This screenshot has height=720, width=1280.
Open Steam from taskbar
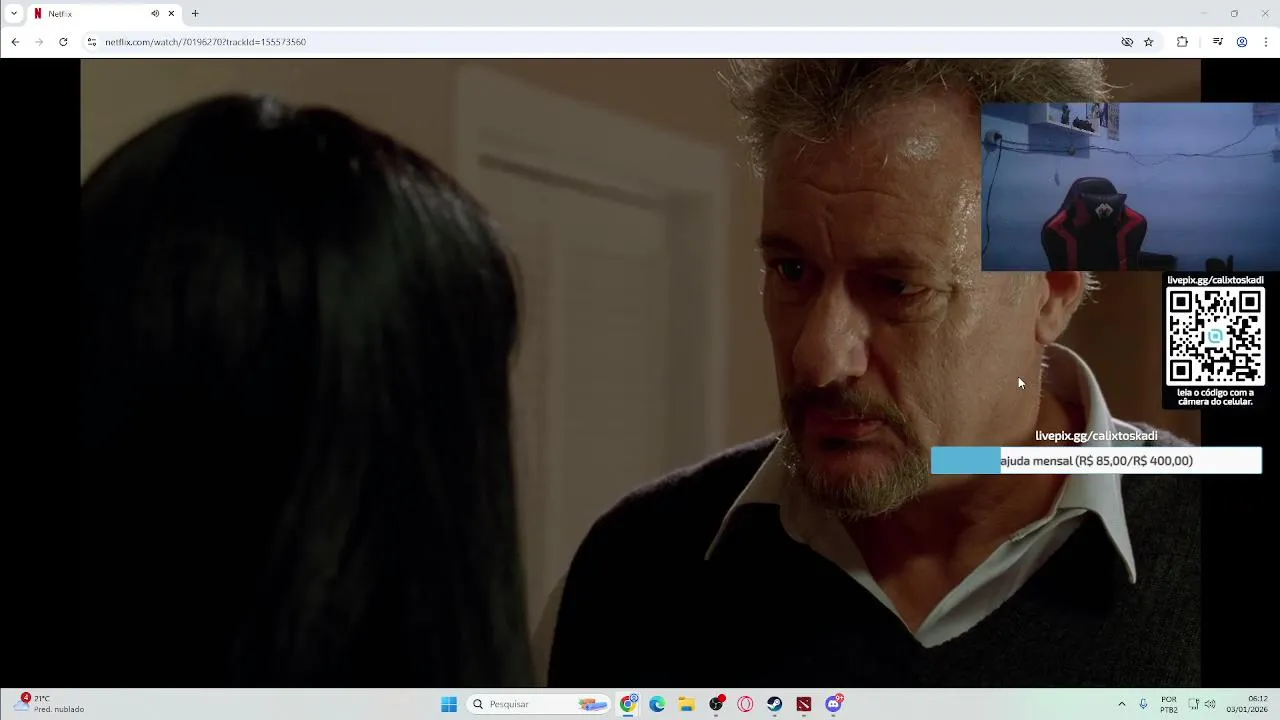(775, 704)
